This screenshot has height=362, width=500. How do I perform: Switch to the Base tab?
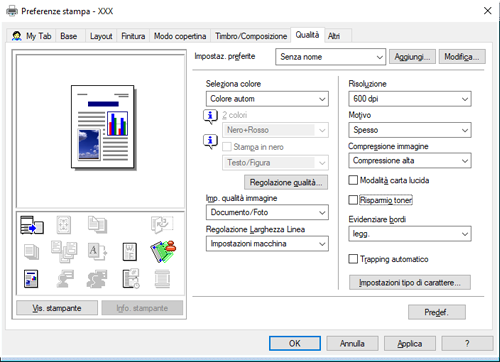(69, 36)
